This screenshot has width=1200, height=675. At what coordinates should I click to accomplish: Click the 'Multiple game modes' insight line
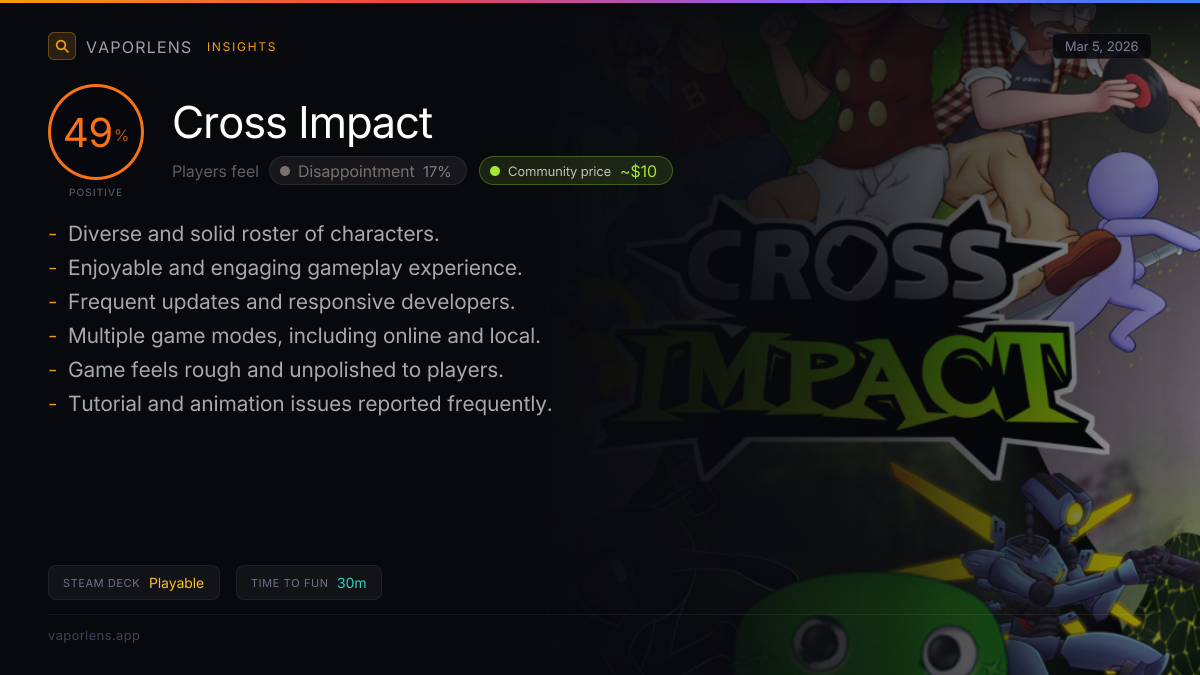point(304,336)
